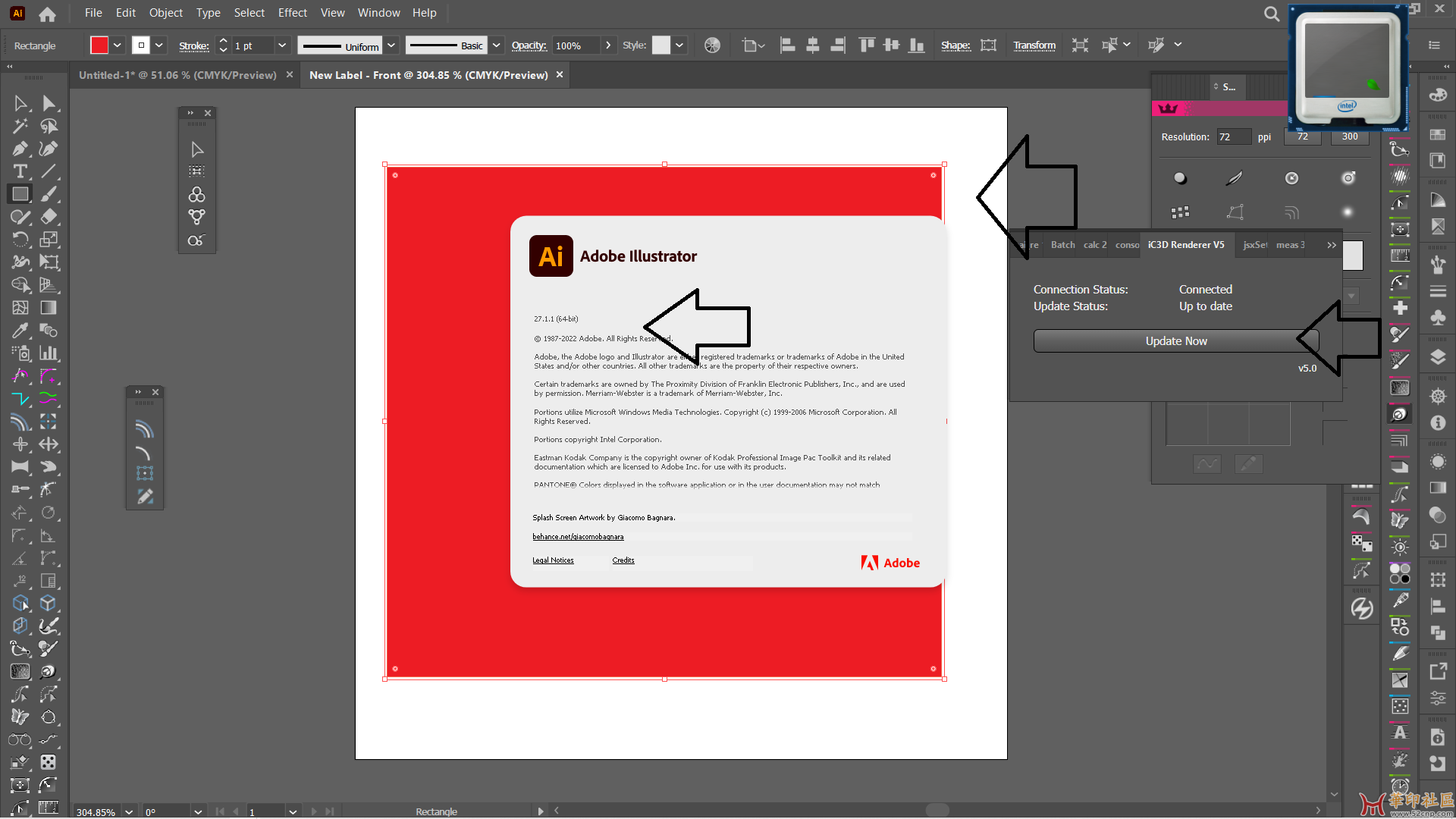Viewport: 1456px width, 819px height.
Task: Click the Opacity 100% input field
Action: pos(576,45)
